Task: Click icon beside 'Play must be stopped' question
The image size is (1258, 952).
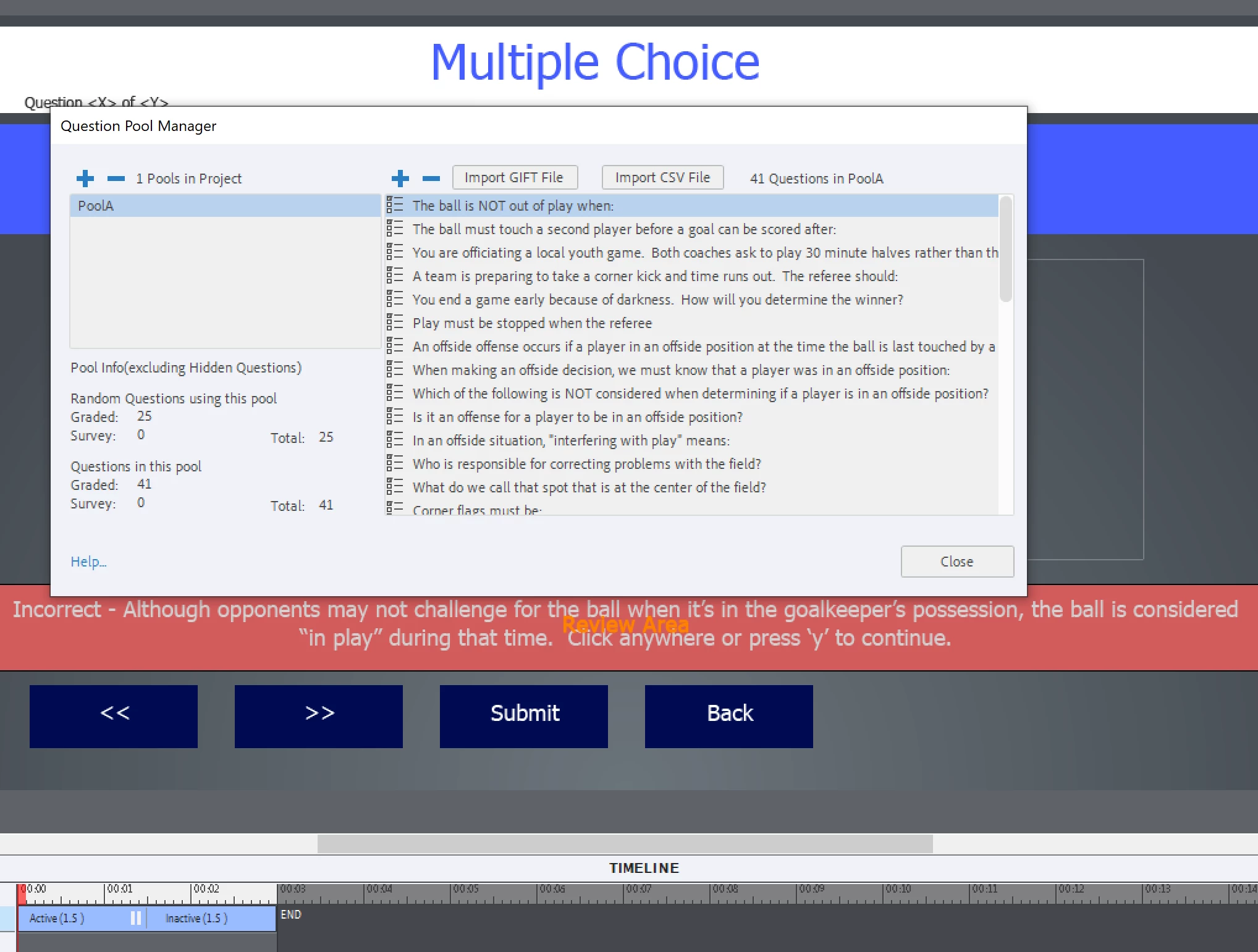Action: pyautogui.click(x=395, y=322)
